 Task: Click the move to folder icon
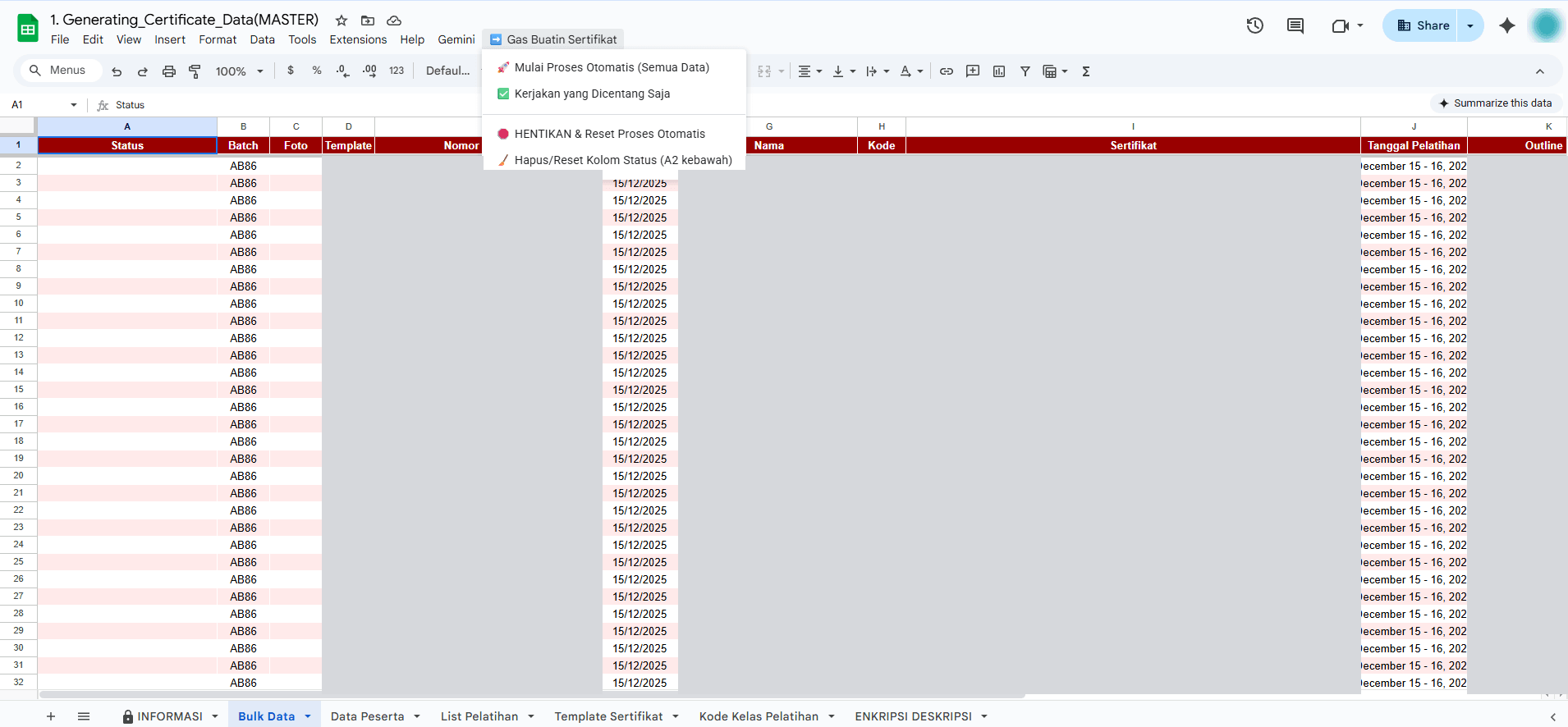coord(368,21)
